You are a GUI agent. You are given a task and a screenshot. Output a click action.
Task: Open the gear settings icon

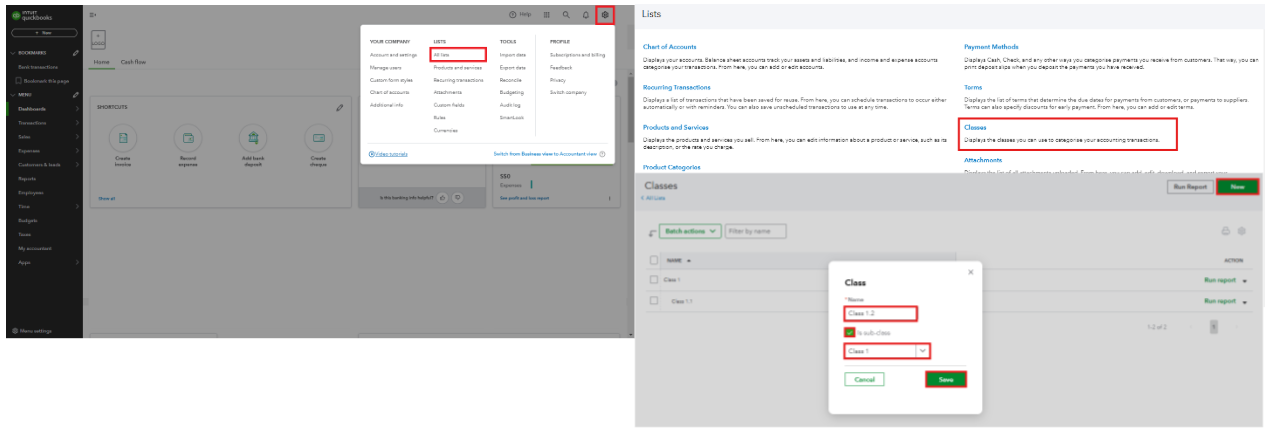pyautogui.click(x=604, y=15)
